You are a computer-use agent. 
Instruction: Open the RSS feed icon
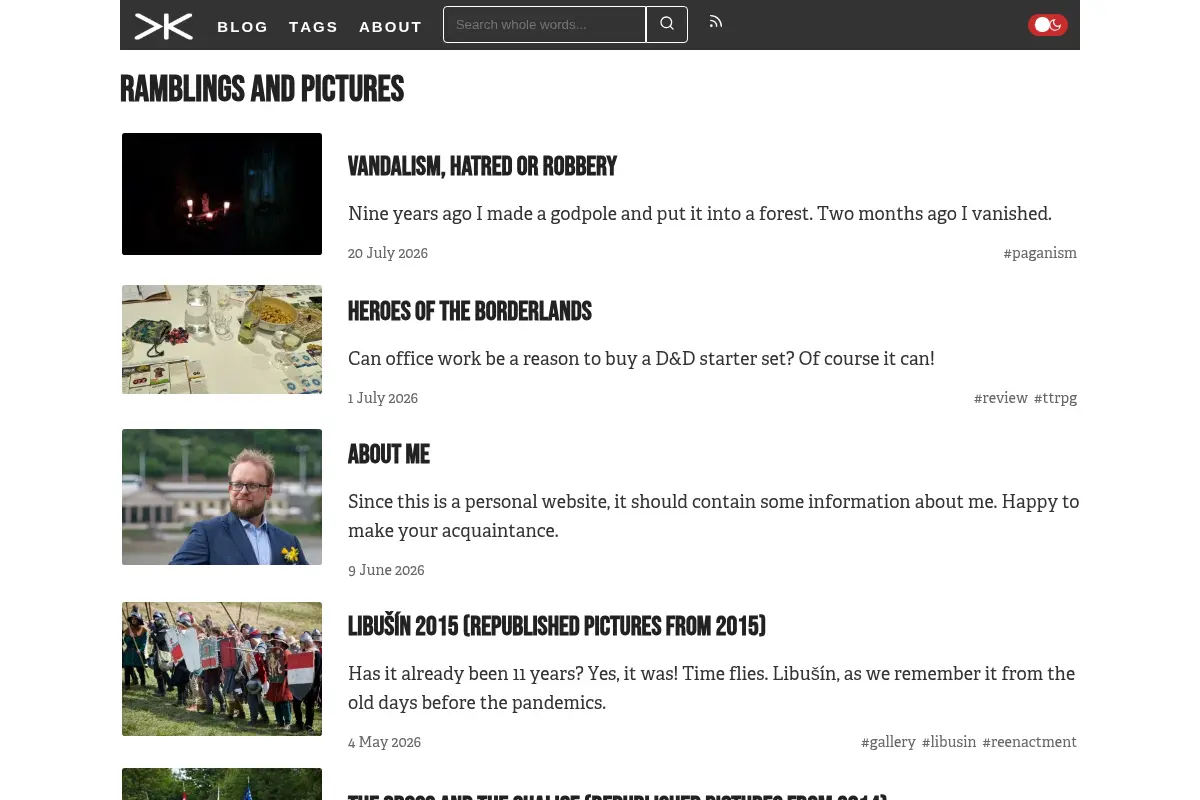(x=716, y=22)
